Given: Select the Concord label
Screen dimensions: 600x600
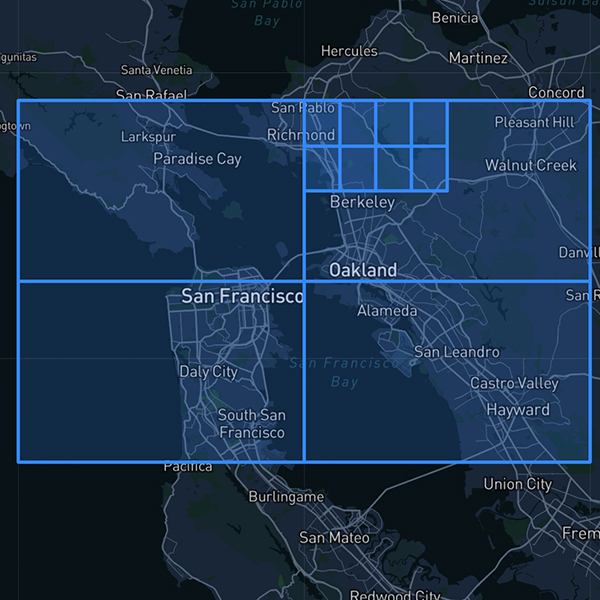Looking at the screenshot, I should click(x=555, y=93).
